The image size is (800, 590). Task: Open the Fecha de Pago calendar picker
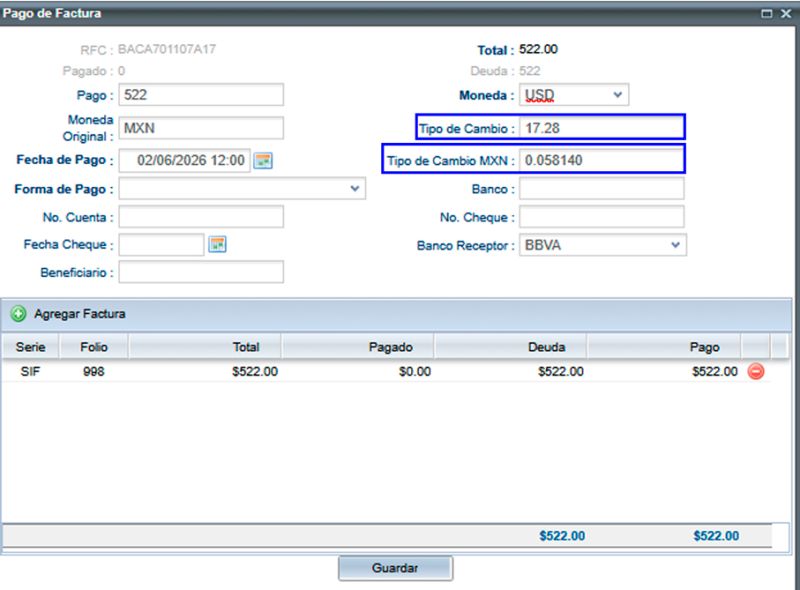(263, 161)
